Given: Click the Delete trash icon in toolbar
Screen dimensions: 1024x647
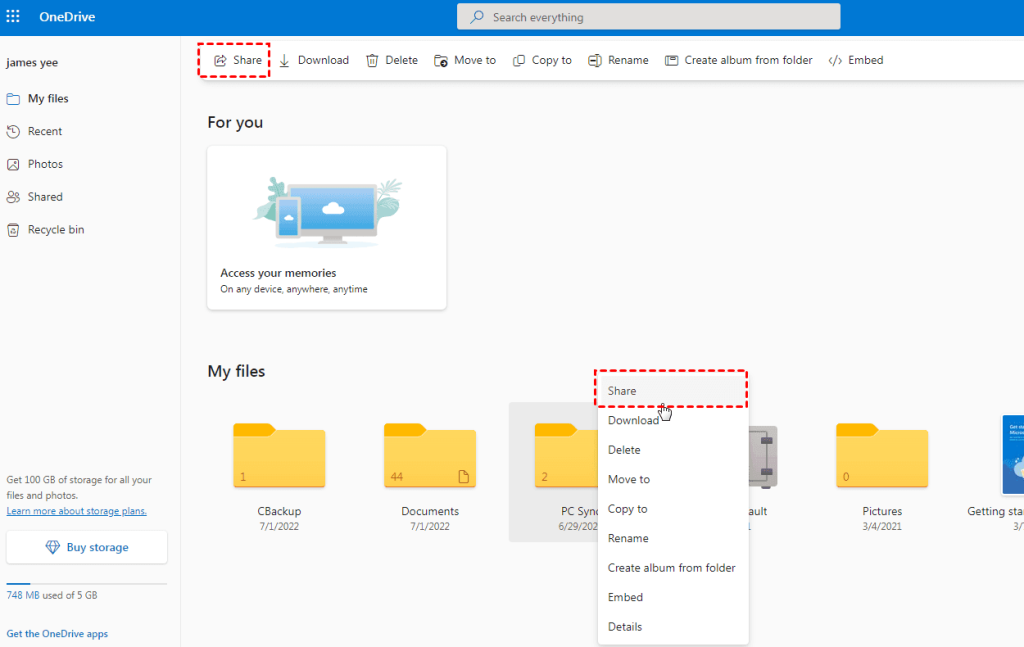Looking at the screenshot, I should coord(372,60).
